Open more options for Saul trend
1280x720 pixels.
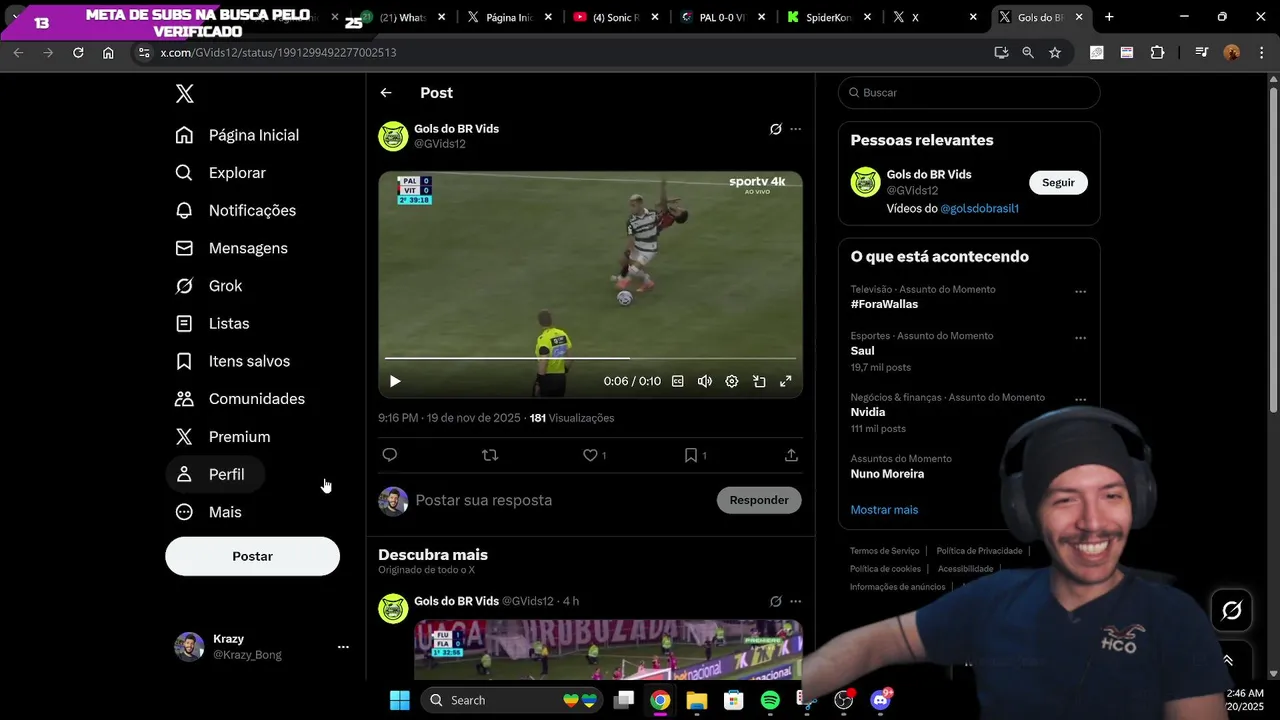pyautogui.click(x=1080, y=338)
